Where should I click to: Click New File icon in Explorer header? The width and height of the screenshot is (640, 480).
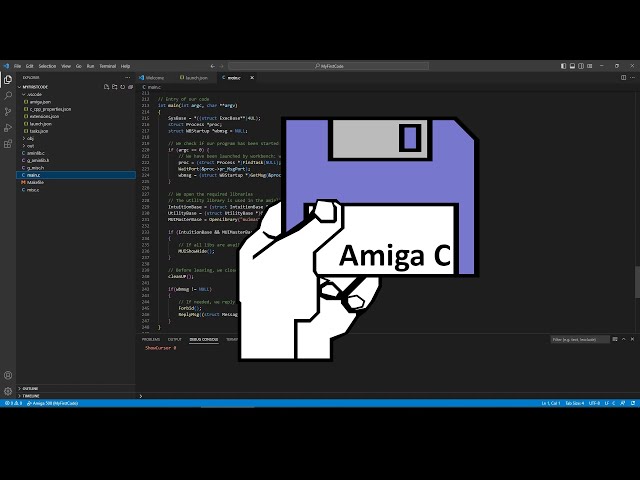tap(107, 87)
